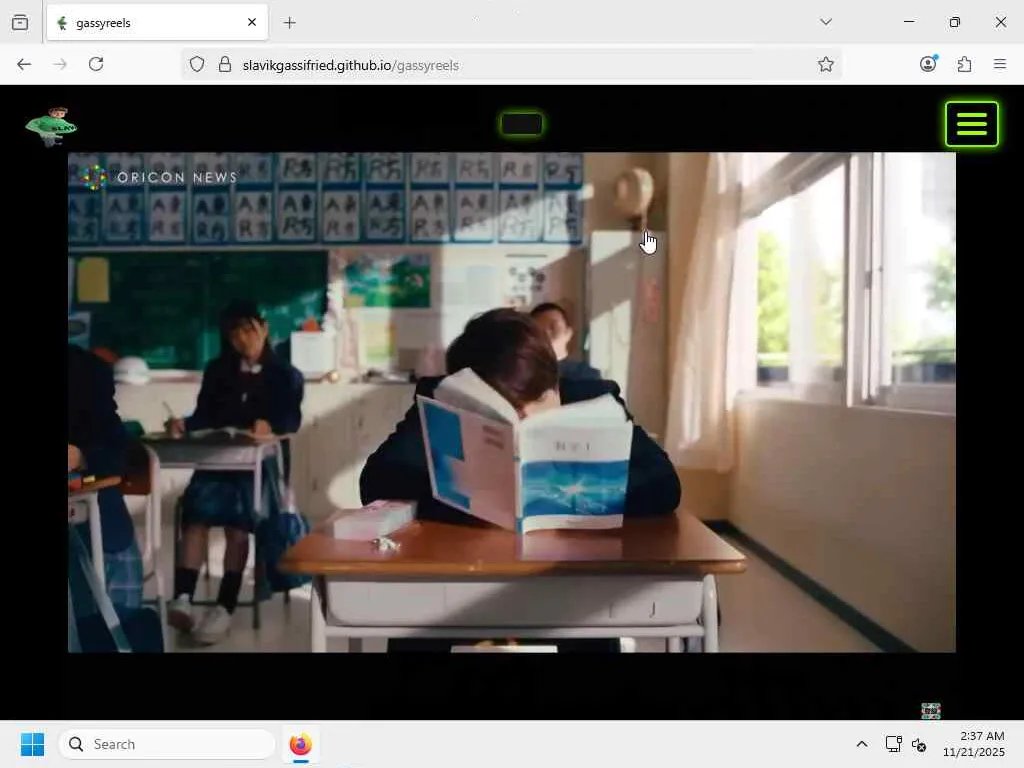Open the extensions puzzle icon

pos(964,64)
